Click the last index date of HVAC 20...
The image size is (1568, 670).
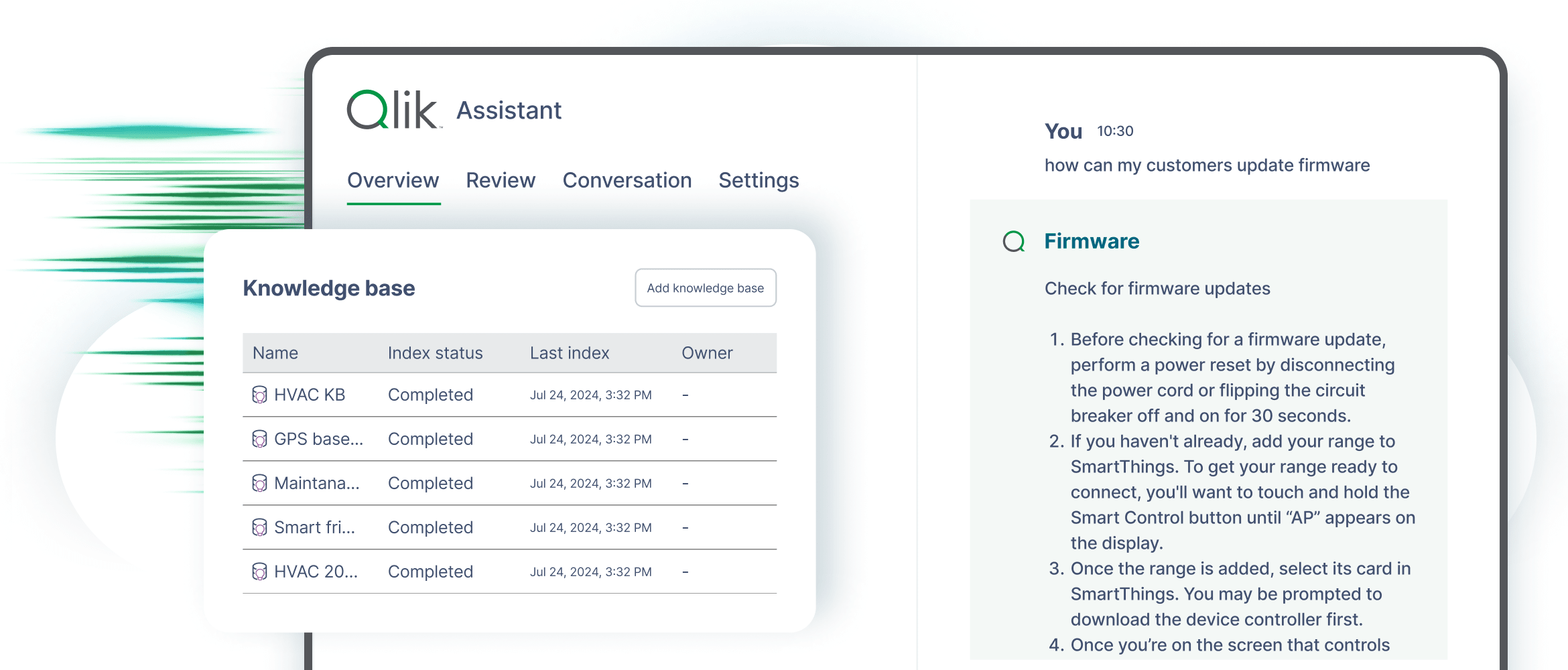(591, 572)
